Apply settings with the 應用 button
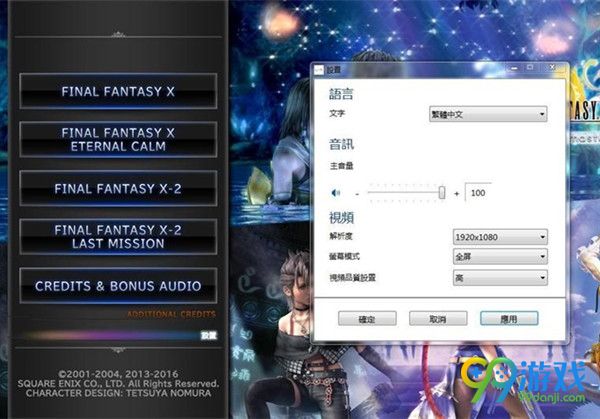600x419 pixels. click(x=509, y=318)
